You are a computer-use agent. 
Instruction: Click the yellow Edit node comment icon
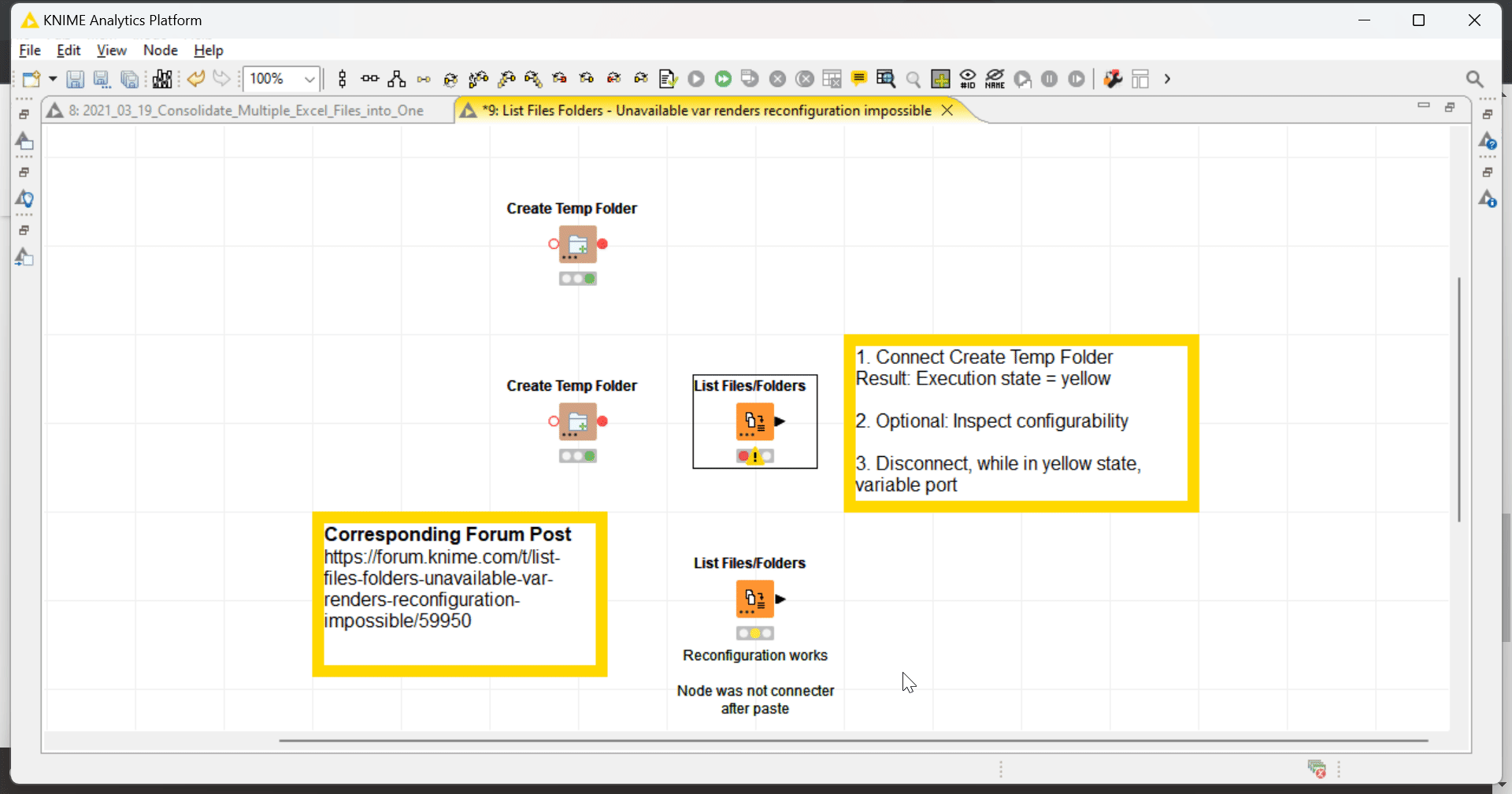(859, 78)
